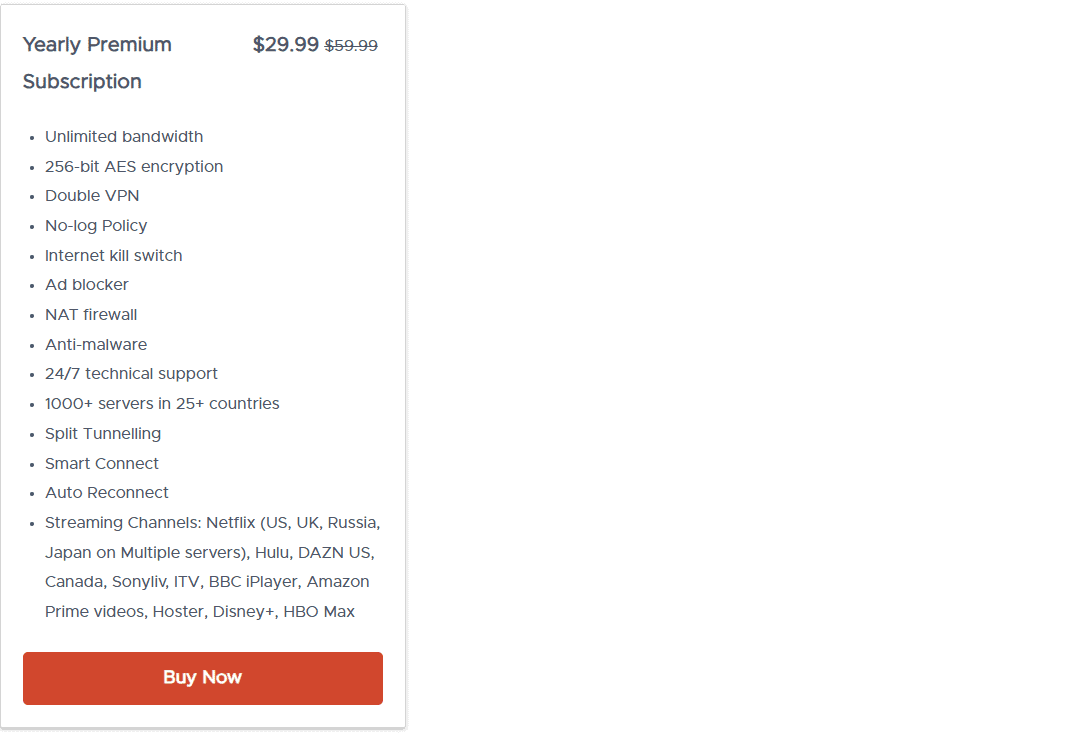1081x733 pixels.
Task: Click the Streaming Channels description text
Action: click(211, 566)
